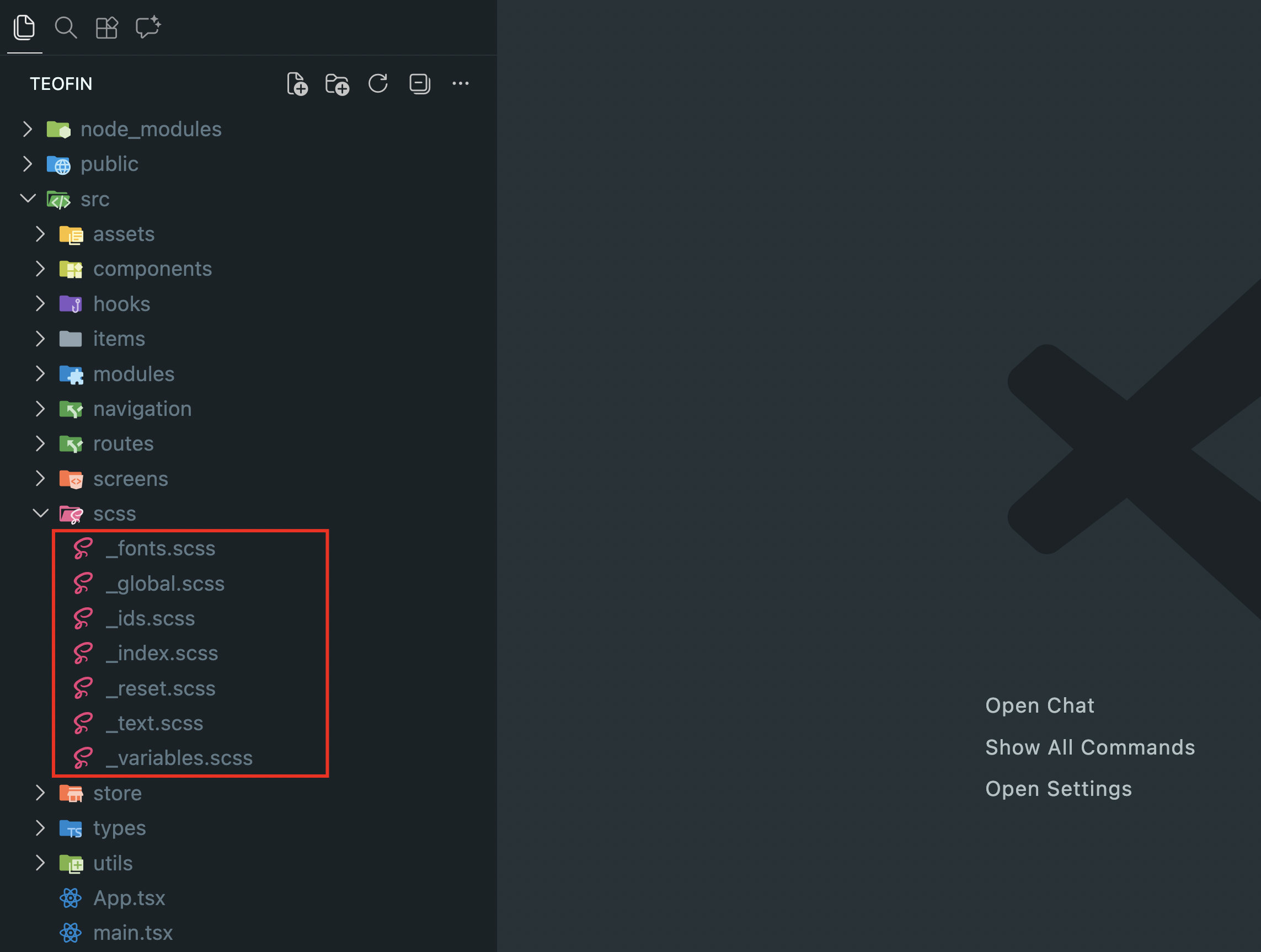
Task: Collapse the src folder
Action: (x=28, y=199)
